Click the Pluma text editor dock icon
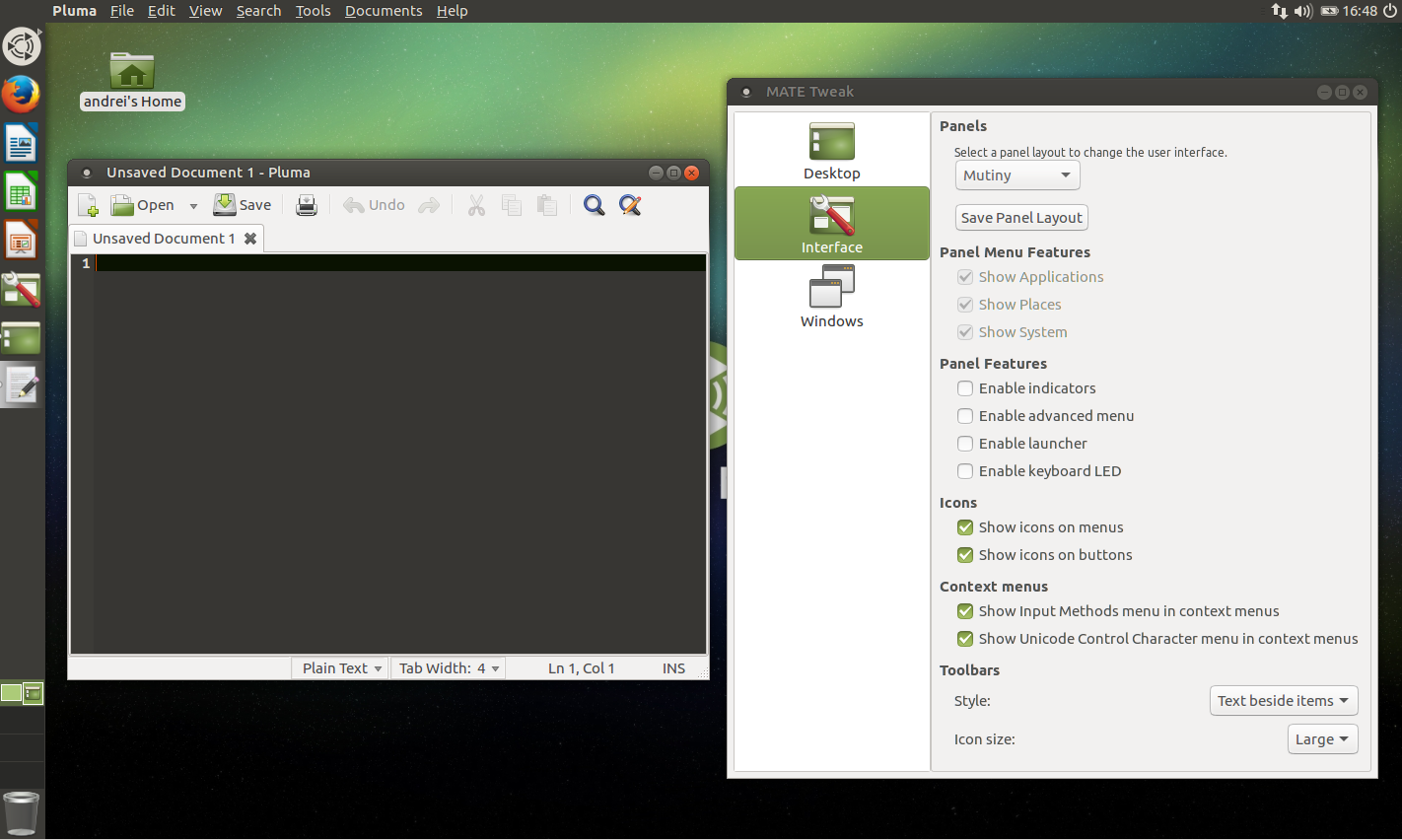This screenshot has width=1402, height=840. tap(21, 385)
